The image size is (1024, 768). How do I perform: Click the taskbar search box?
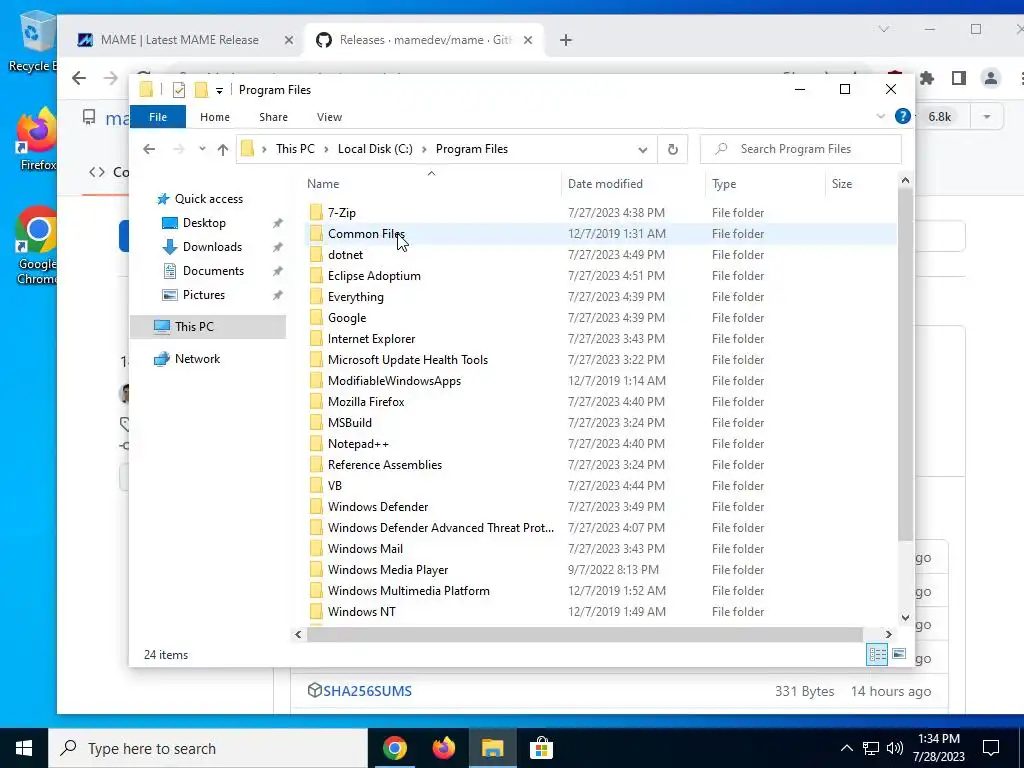click(x=208, y=748)
